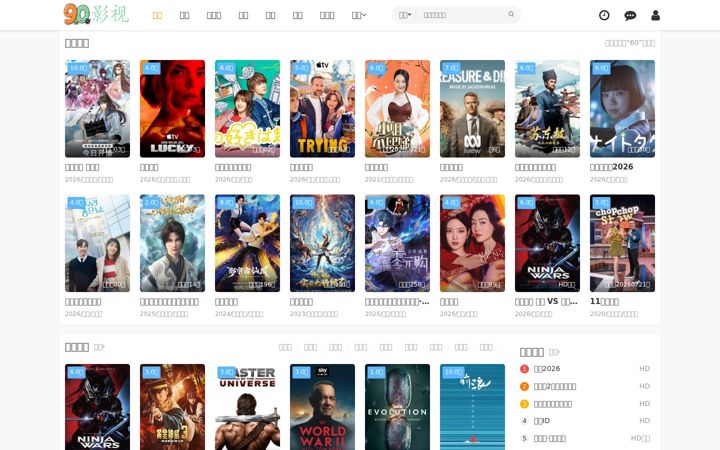The width and height of the screenshot is (720, 450).
Task: Open the Japanese drama poster with 好きは text
Action: (248, 109)
